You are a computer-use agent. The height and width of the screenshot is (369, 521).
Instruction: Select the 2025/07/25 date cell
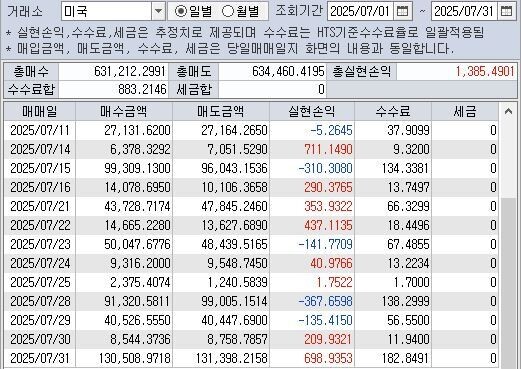click(x=40, y=282)
